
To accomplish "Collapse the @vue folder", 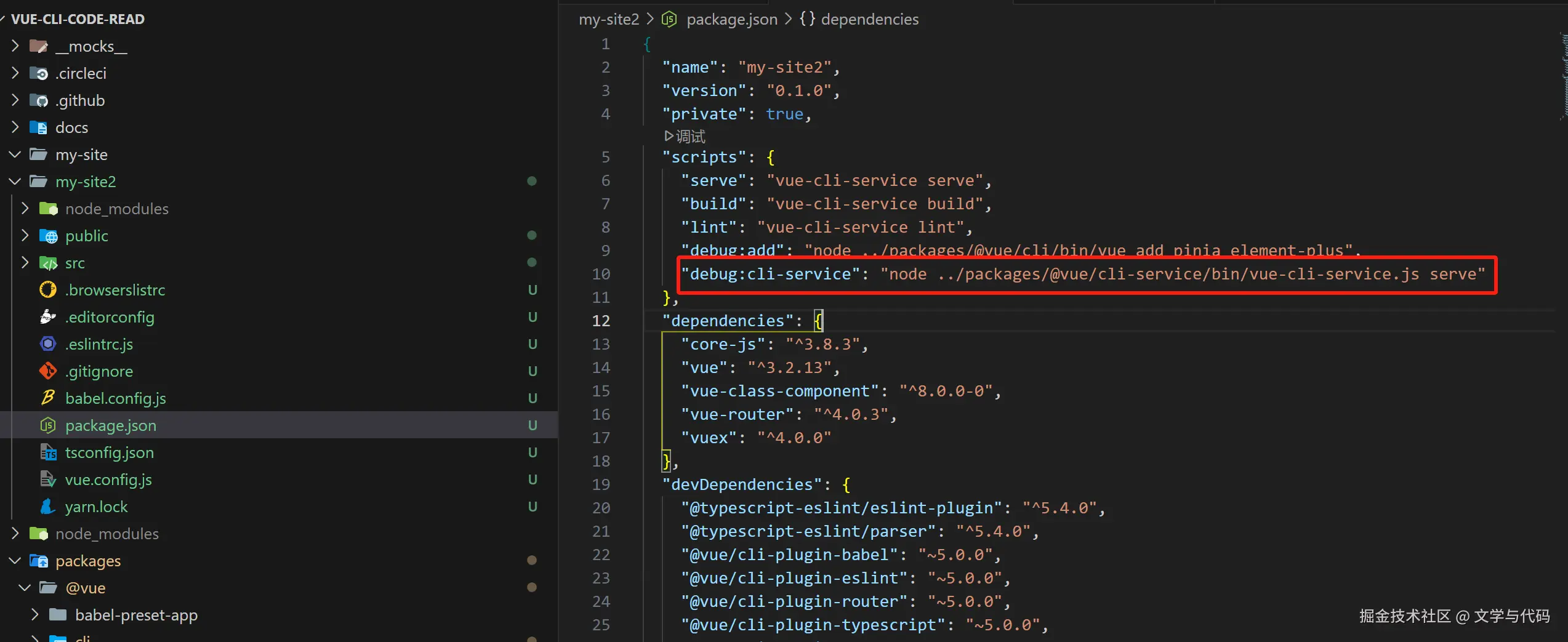I will [25, 588].
